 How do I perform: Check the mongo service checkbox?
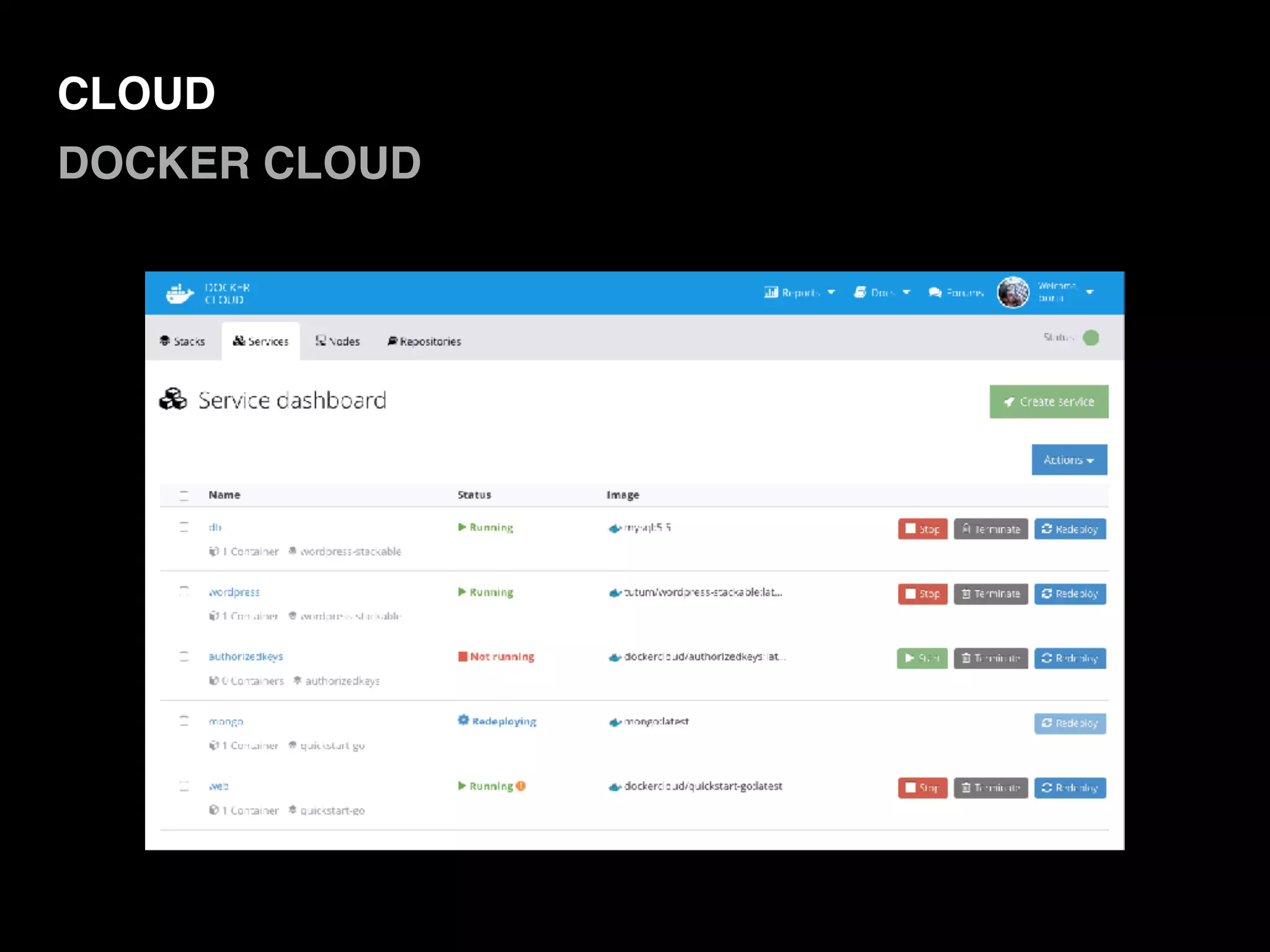point(184,721)
